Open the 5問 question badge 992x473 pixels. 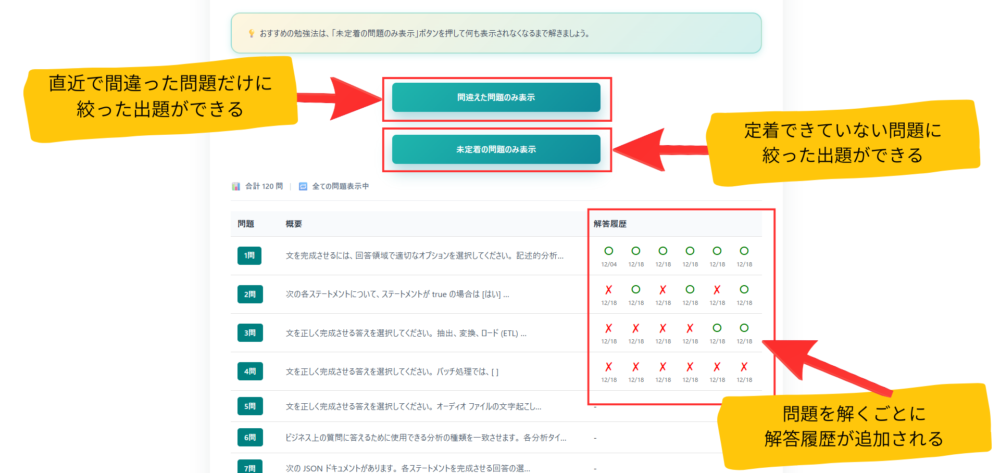(x=249, y=406)
